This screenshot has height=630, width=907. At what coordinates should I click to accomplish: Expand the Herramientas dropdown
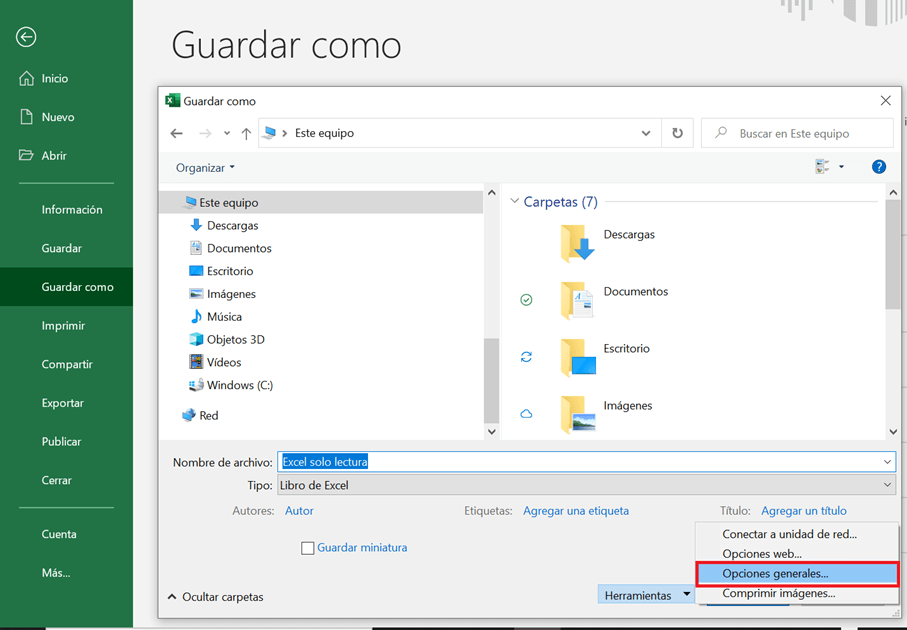coord(645,593)
